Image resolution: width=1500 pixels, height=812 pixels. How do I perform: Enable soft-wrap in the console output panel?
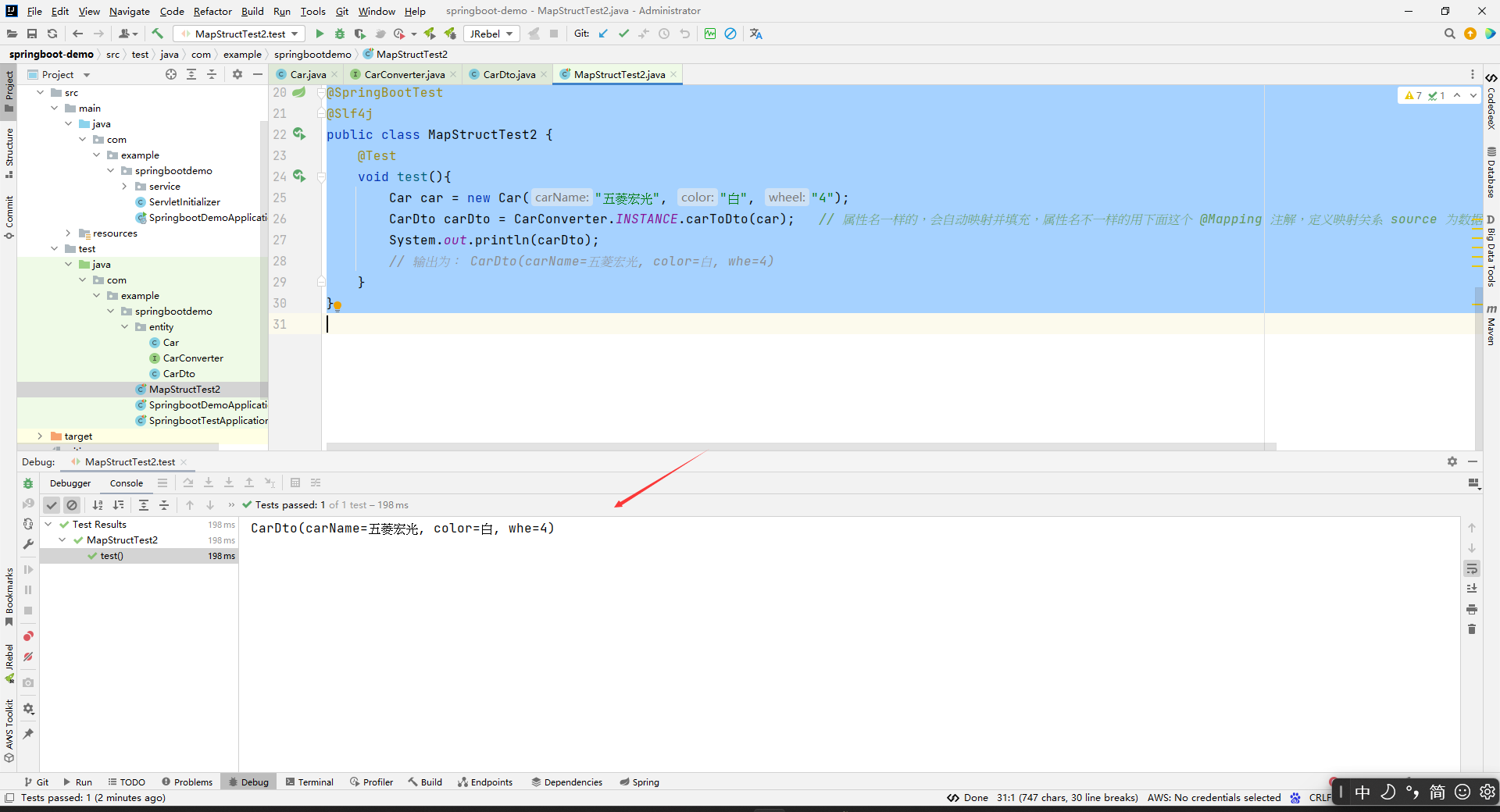[x=1472, y=568]
